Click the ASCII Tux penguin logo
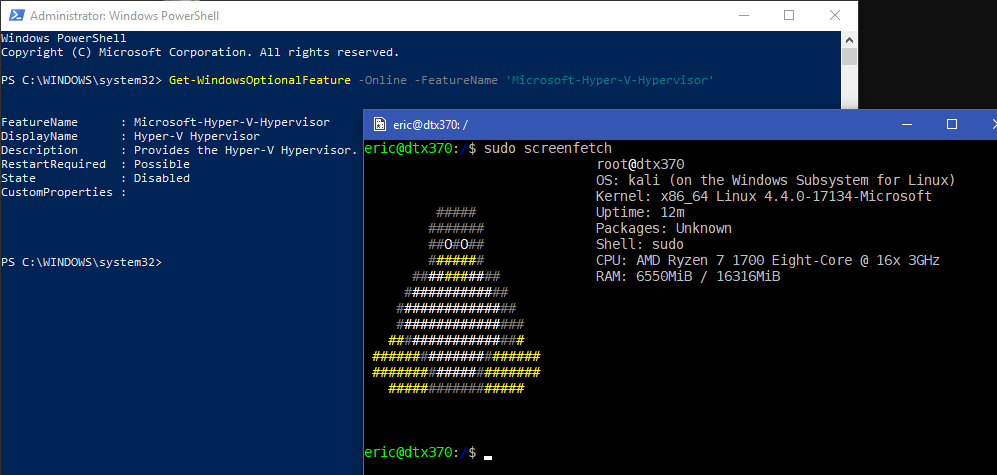Viewport: 997px width, 475px height. coord(456,300)
